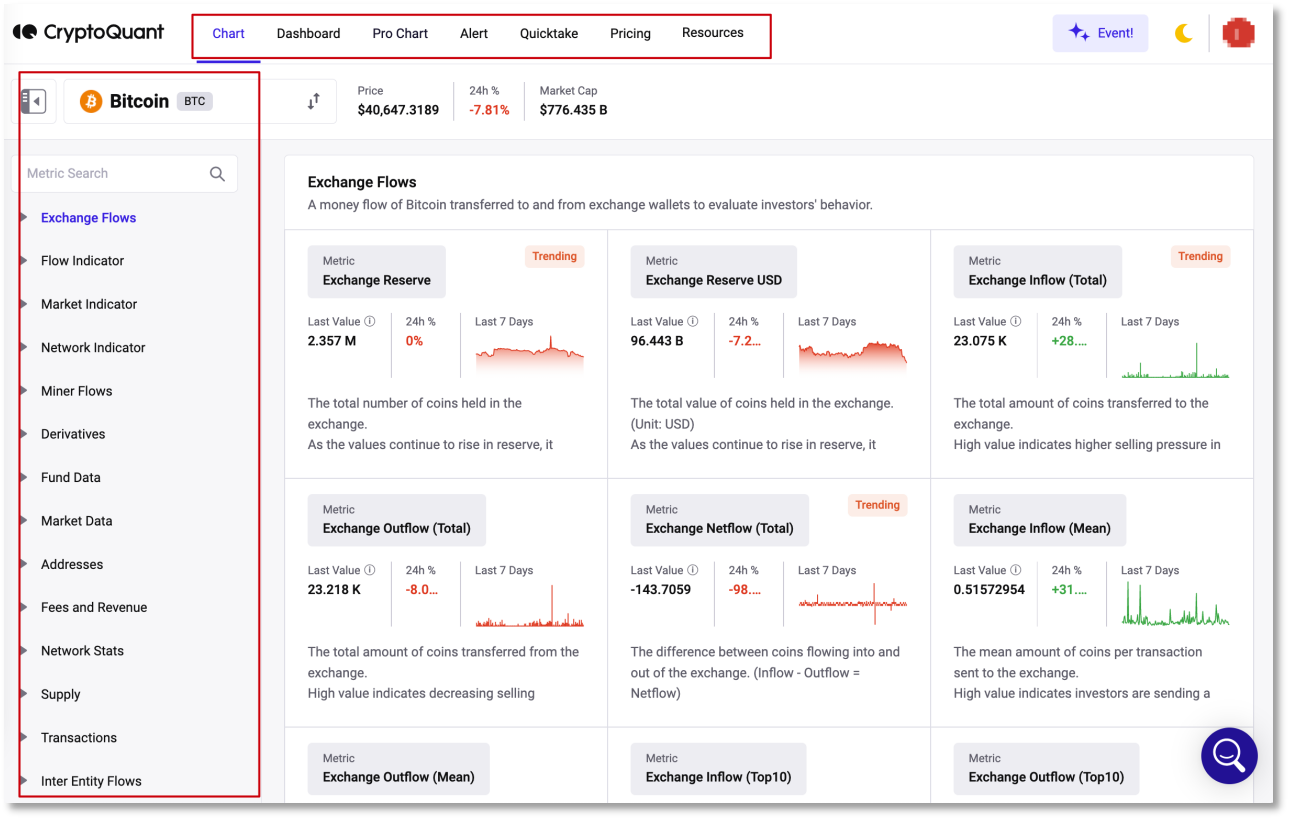Click Exchange Reserve Last Value info icon
This screenshot has width=1290, height=819.
[x=370, y=322]
